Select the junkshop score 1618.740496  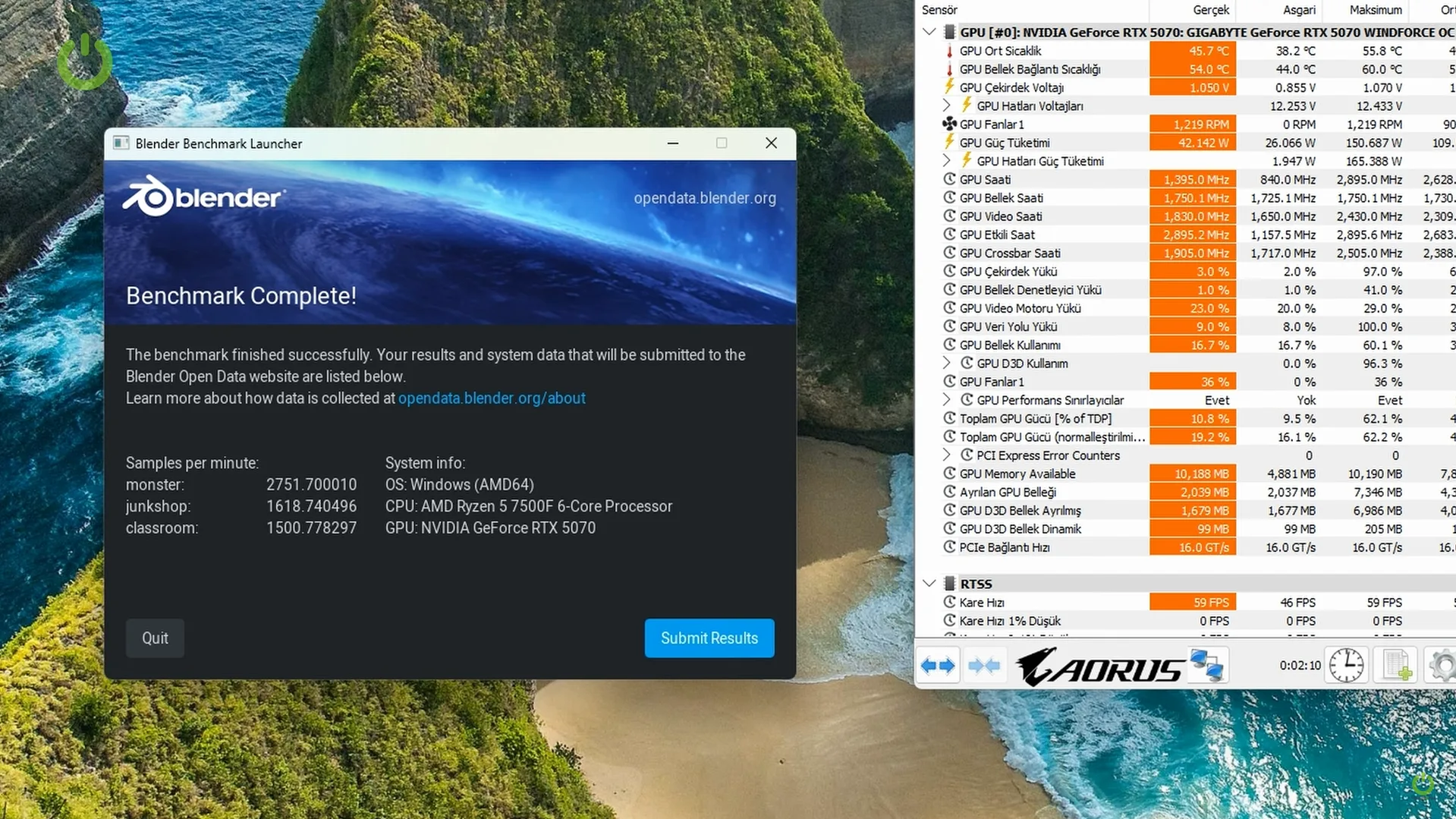(x=311, y=506)
